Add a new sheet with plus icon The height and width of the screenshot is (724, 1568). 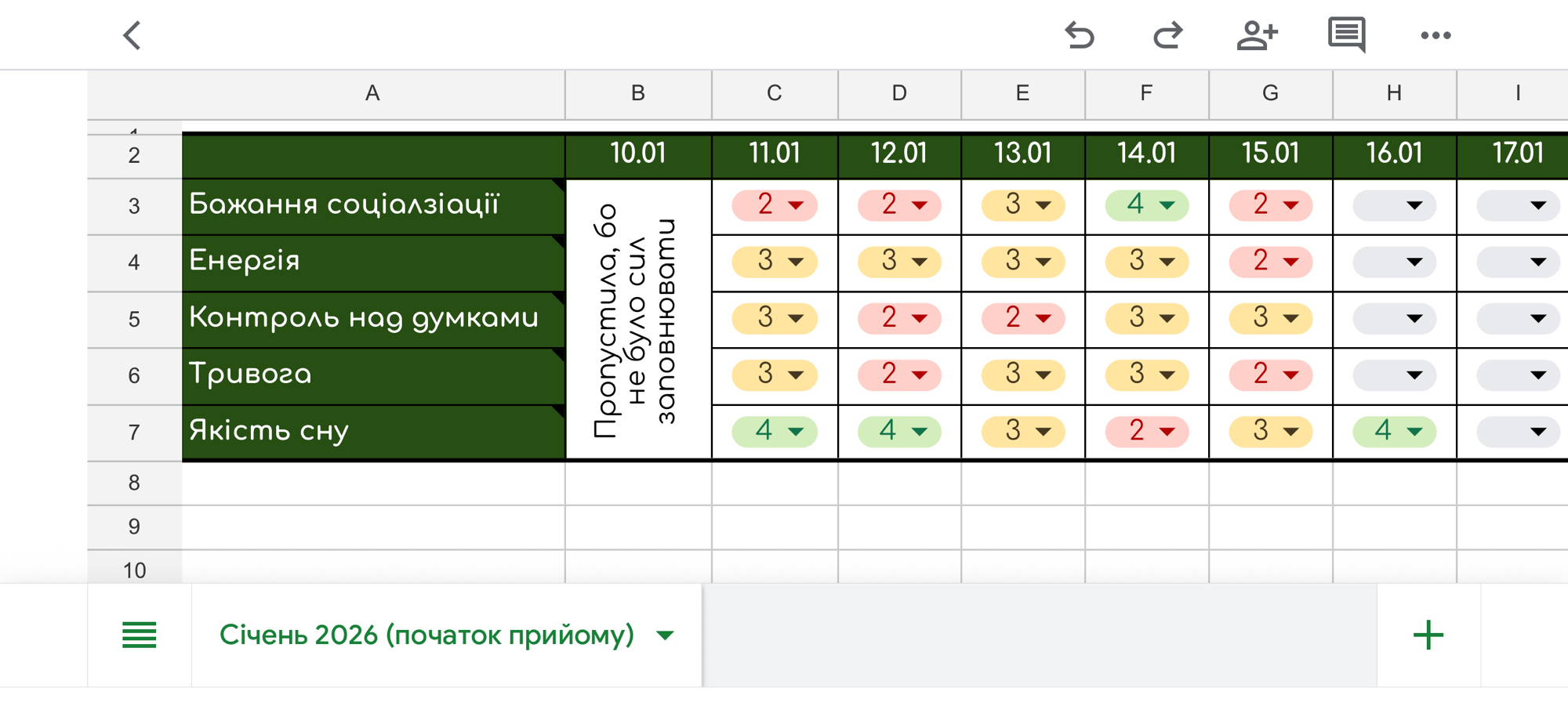coord(1428,635)
